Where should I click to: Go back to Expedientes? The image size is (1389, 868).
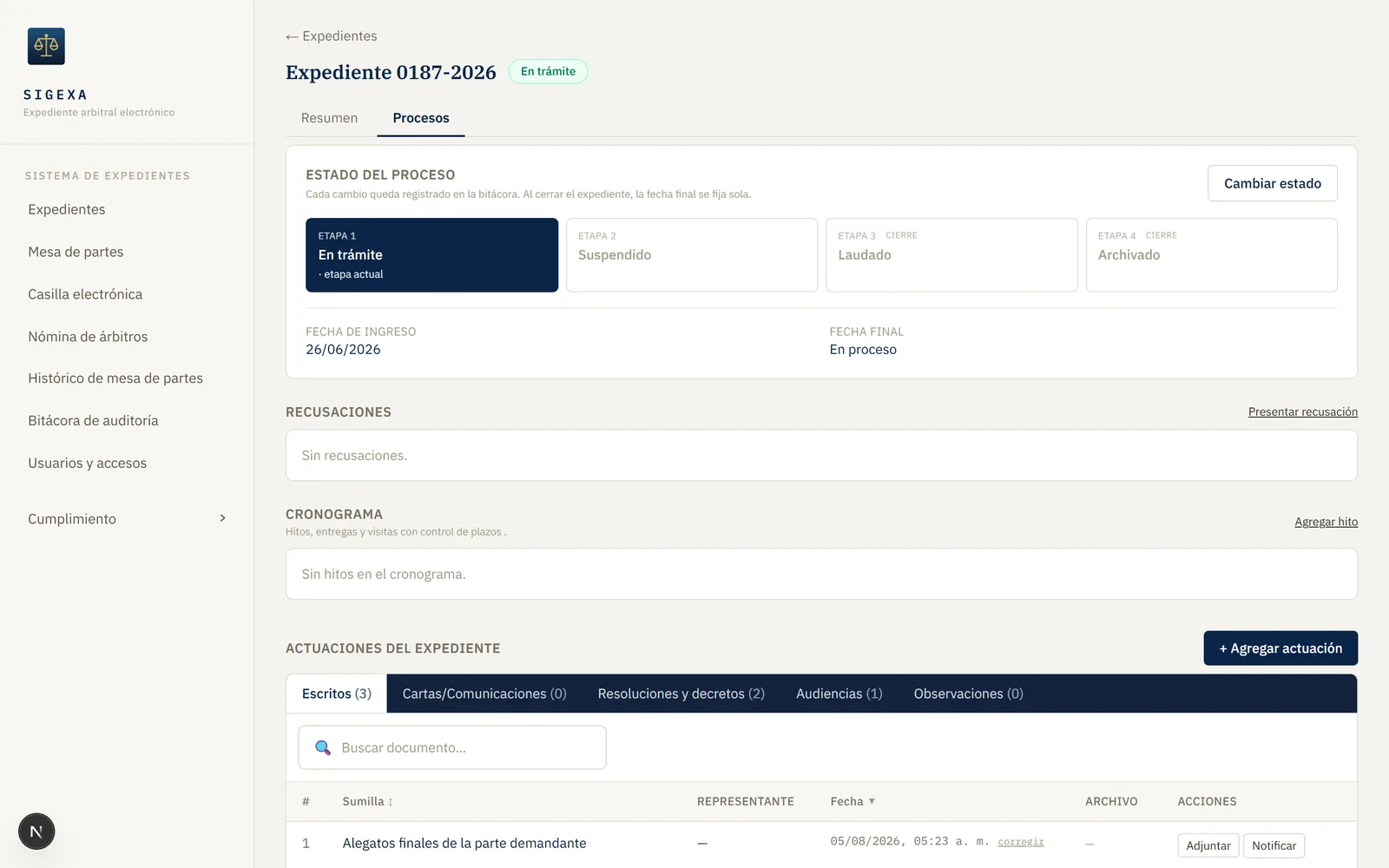(332, 36)
